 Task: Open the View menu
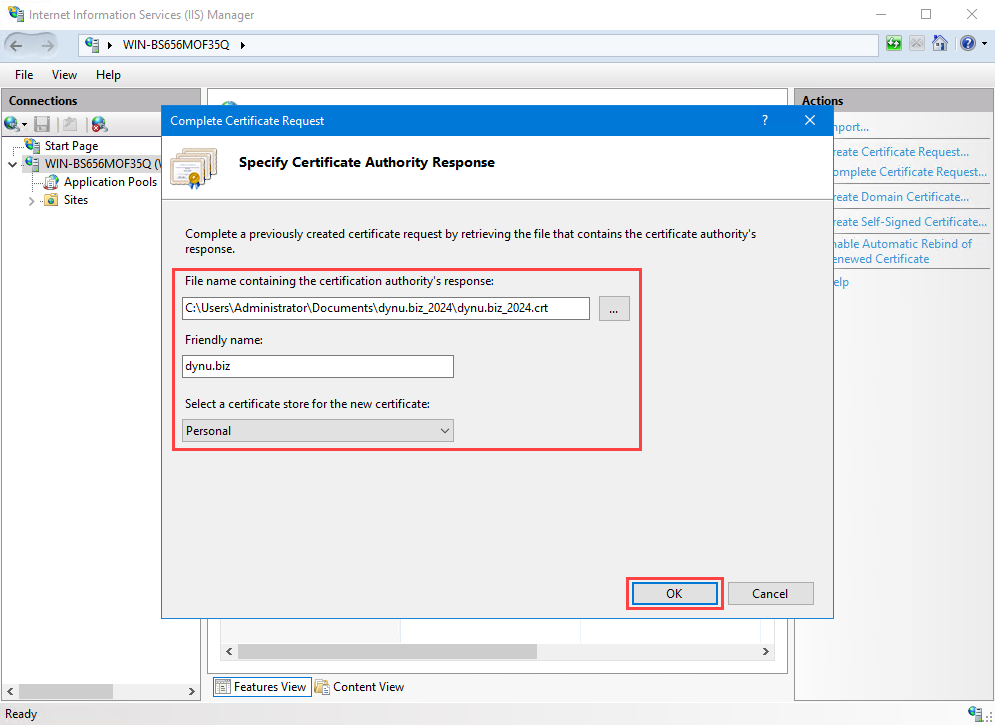tap(64, 75)
